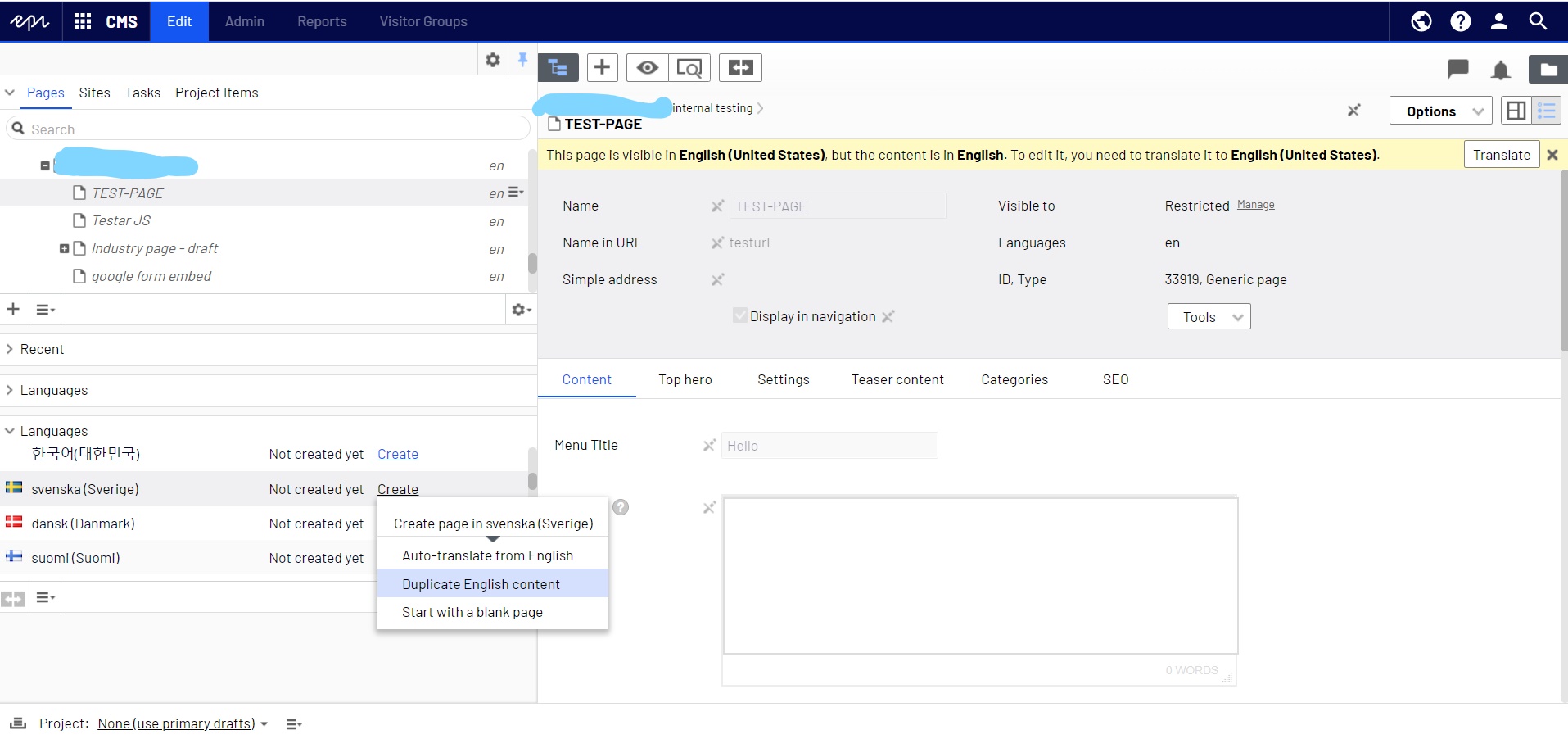Open the Tools dropdown
1568x739 pixels.
pyautogui.click(x=1209, y=317)
